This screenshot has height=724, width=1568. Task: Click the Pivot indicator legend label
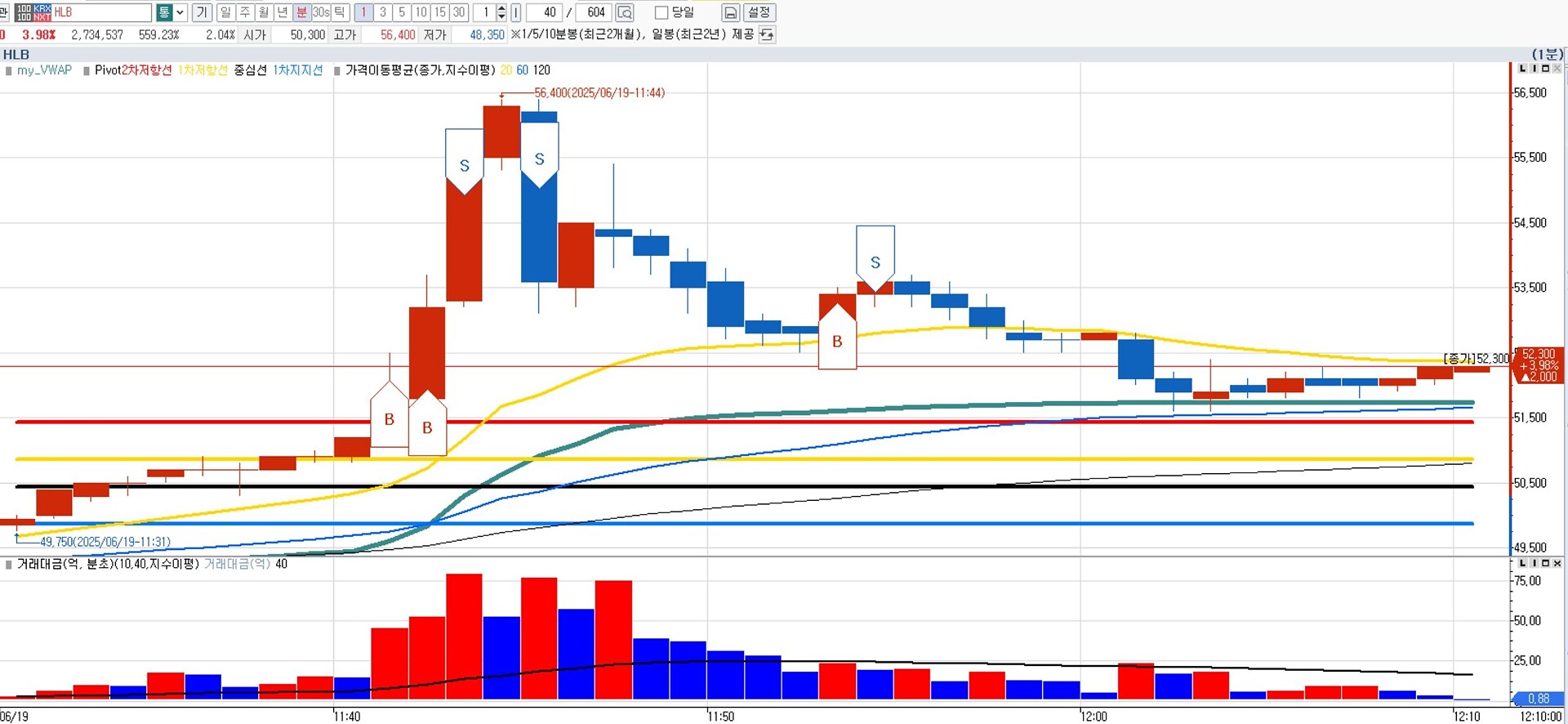108,70
